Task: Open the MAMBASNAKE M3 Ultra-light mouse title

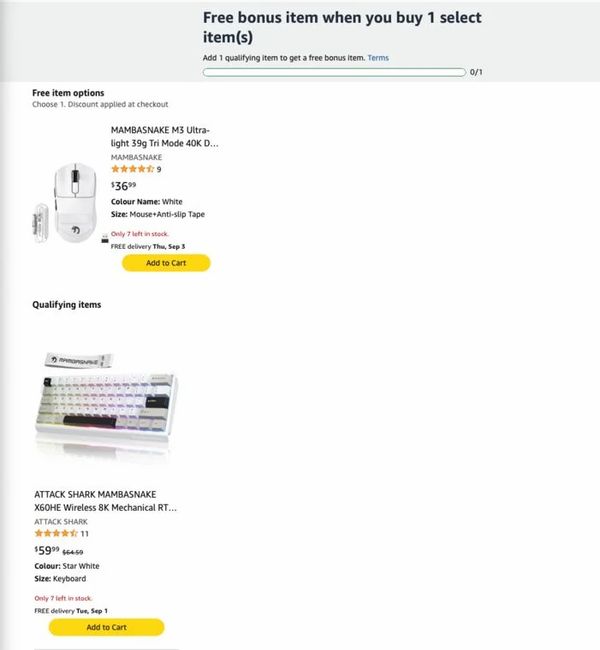Action: click(x=164, y=136)
